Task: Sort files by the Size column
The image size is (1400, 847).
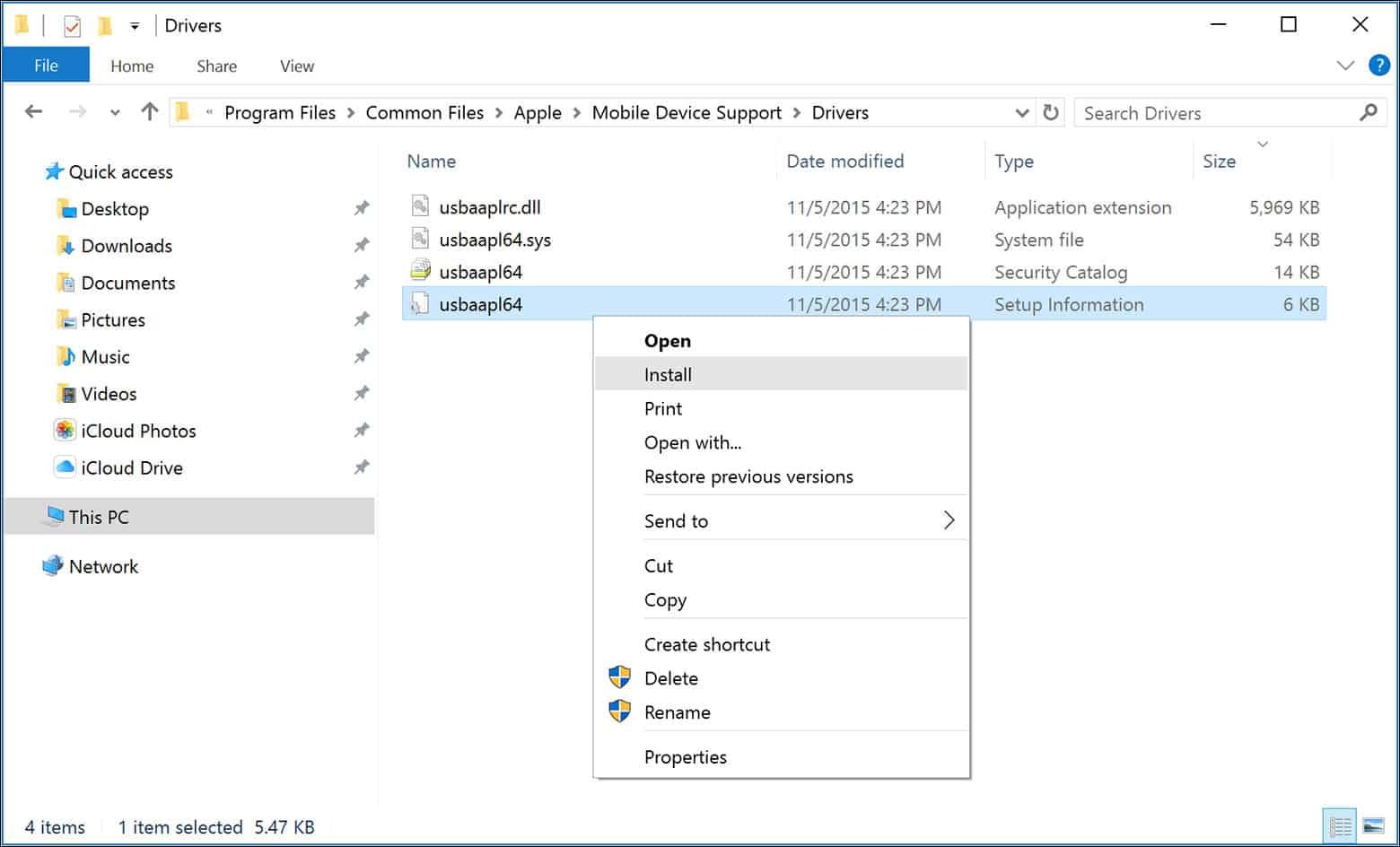Action: (1219, 162)
